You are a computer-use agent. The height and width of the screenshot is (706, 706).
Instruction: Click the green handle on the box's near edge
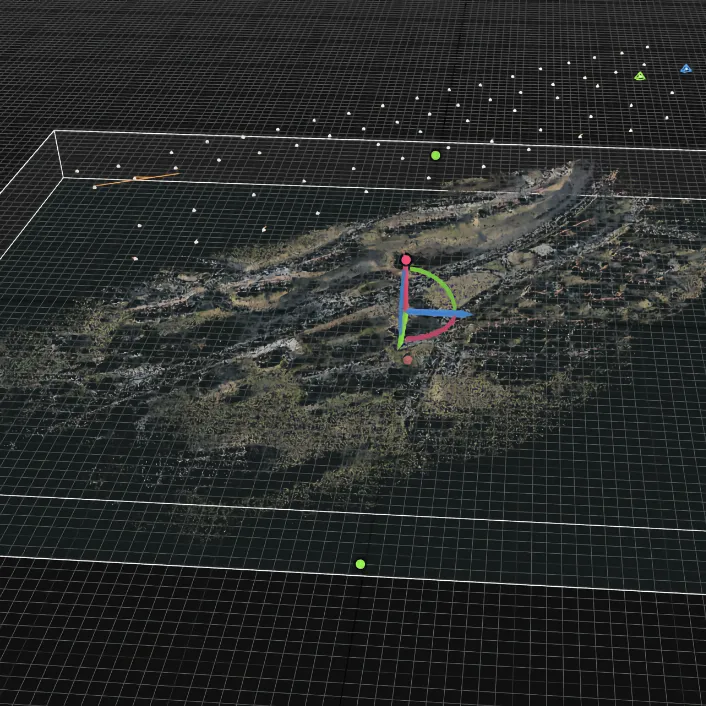tap(360, 564)
